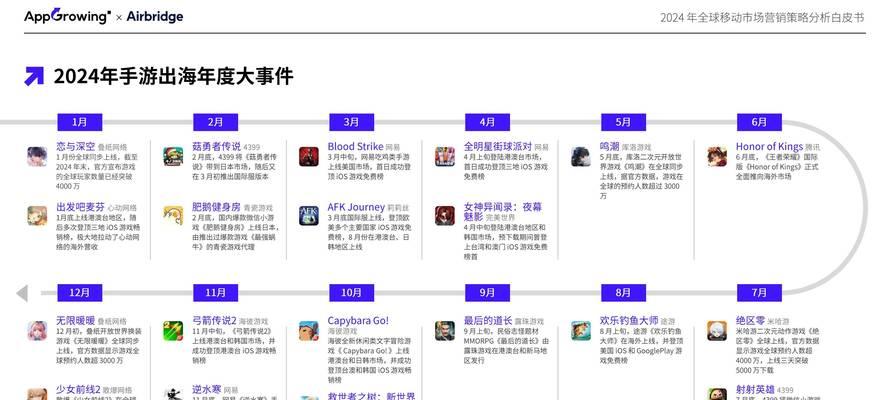Image resolution: width=890 pixels, height=400 pixels.
Task: Open the 鸣潮 title
Action: (x=610, y=146)
